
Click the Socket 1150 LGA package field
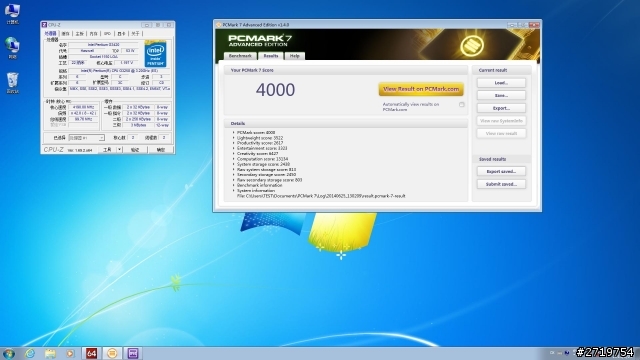click(x=103, y=57)
